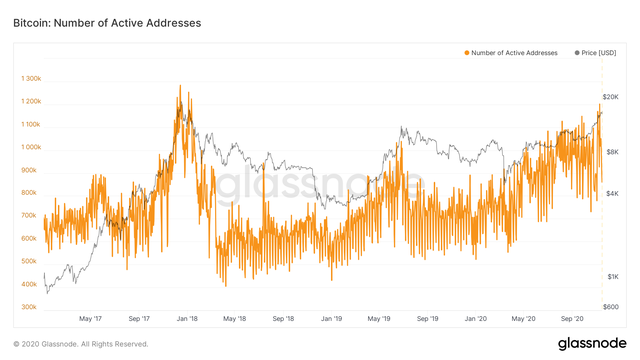The width and height of the screenshot is (640, 360).
Task: Click the 300k y-axis label
Action: pyautogui.click(x=29, y=307)
